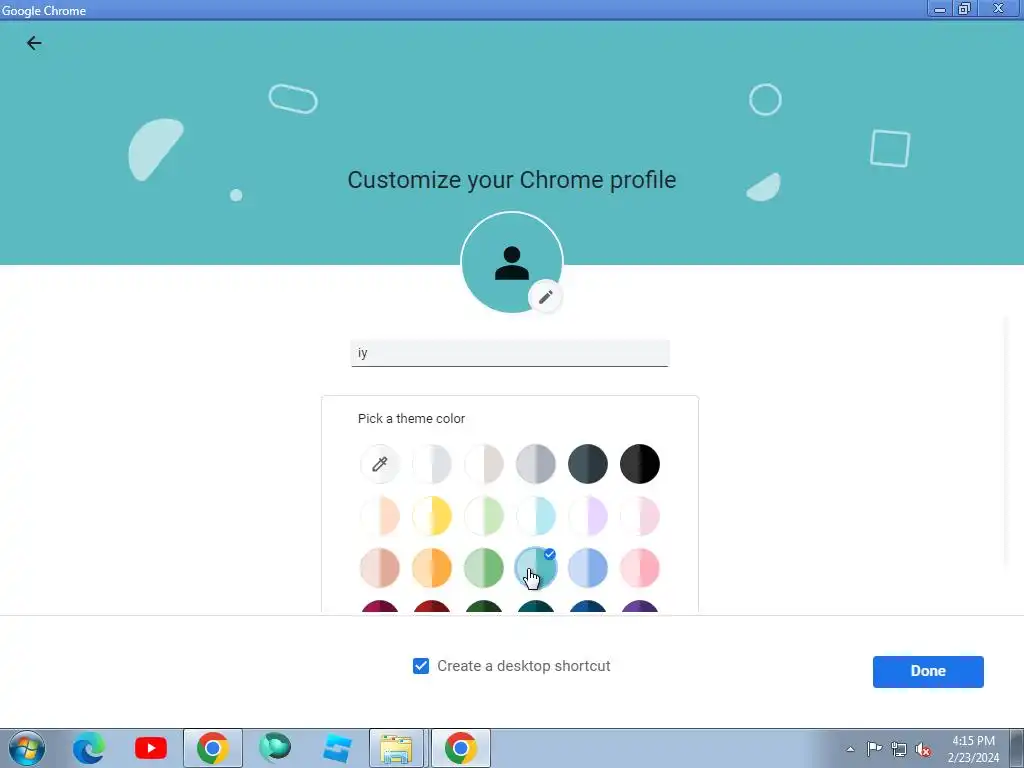Image resolution: width=1024 pixels, height=768 pixels.
Task: Open the blue tilted-tile taskbar app
Action: (x=337, y=748)
